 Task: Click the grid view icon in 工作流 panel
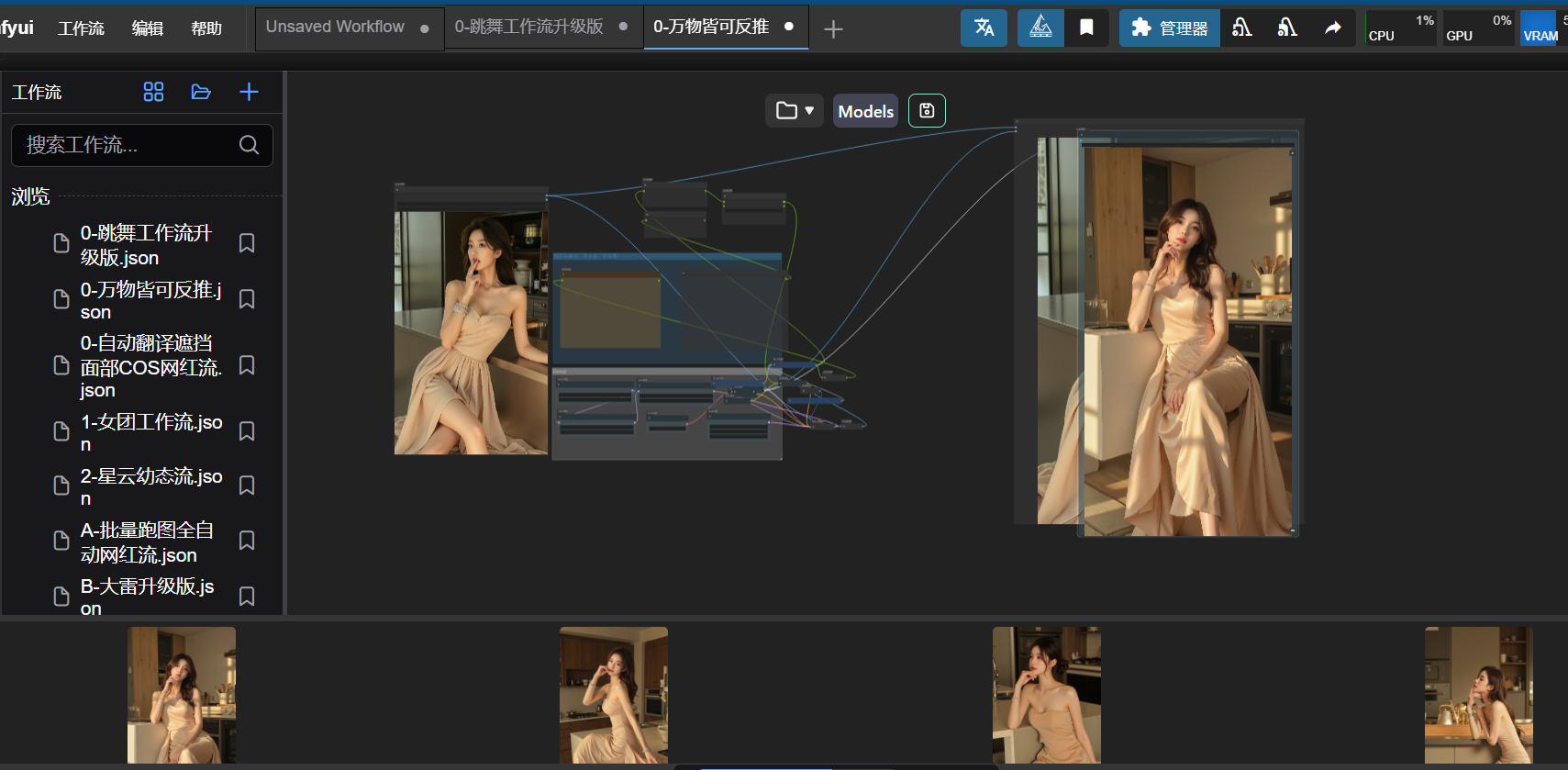click(x=153, y=92)
